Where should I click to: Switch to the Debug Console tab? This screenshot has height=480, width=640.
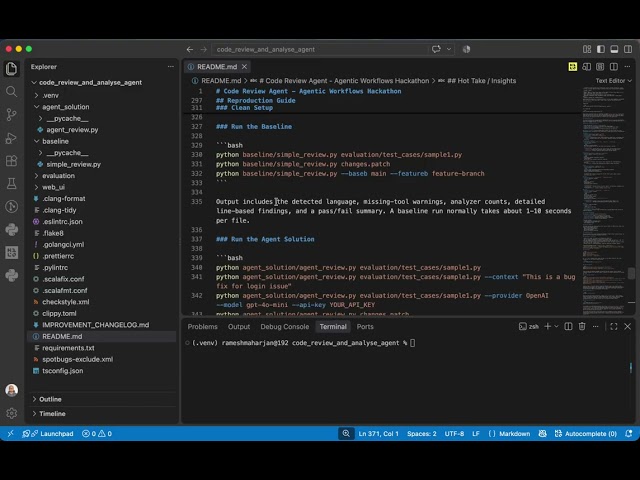tap(284, 327)
